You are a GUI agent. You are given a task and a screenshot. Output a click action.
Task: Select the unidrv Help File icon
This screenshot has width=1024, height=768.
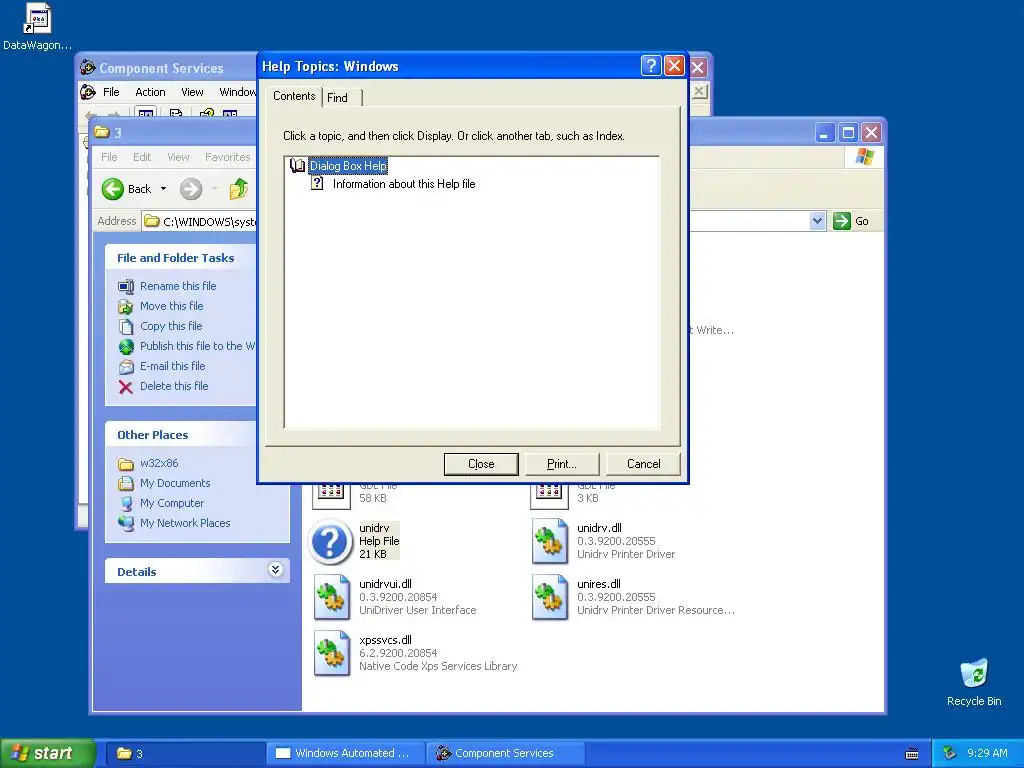[x=330, y=541]
